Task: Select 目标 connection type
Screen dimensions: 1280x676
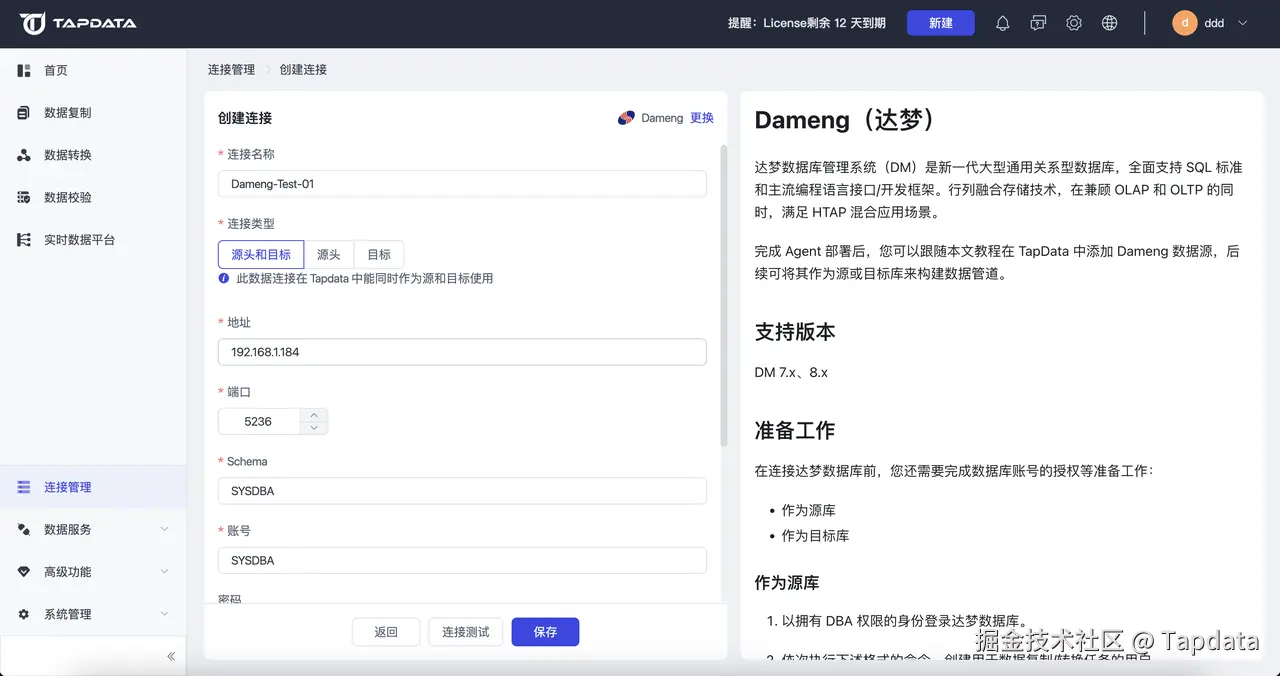Action: (x=379, y=254)
